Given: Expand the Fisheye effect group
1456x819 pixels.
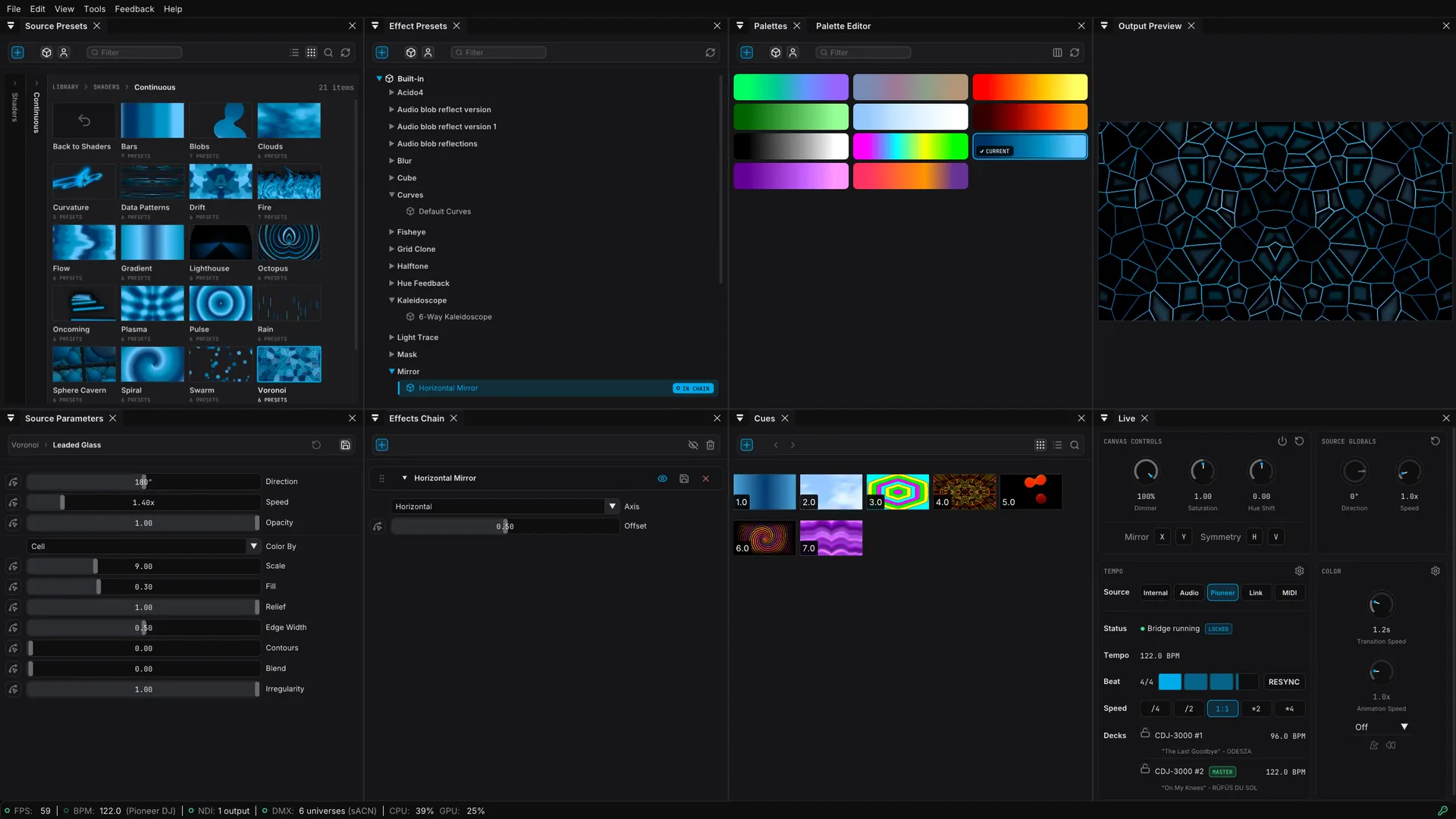Looking at the screenshot, I should (391, 232).
